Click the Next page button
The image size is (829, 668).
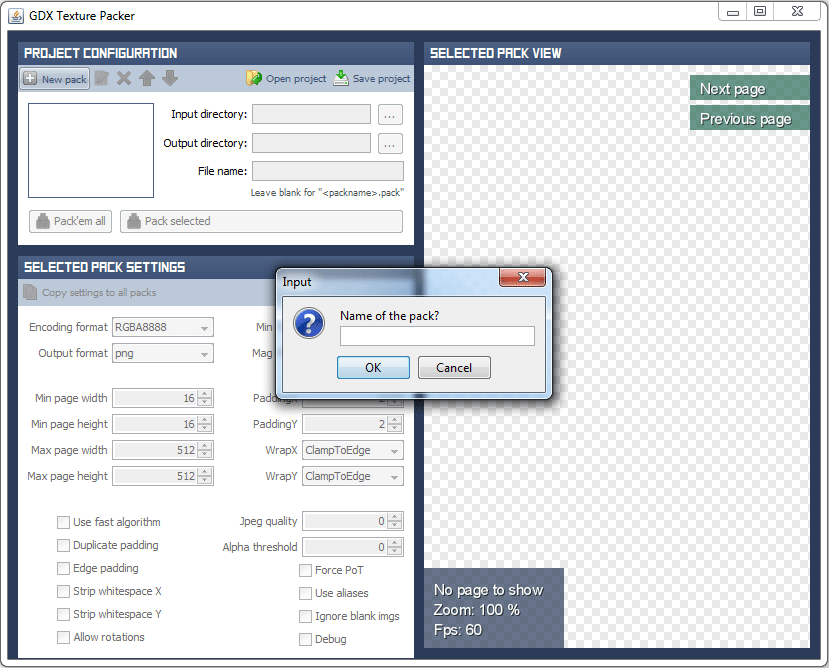coord(749,88)
